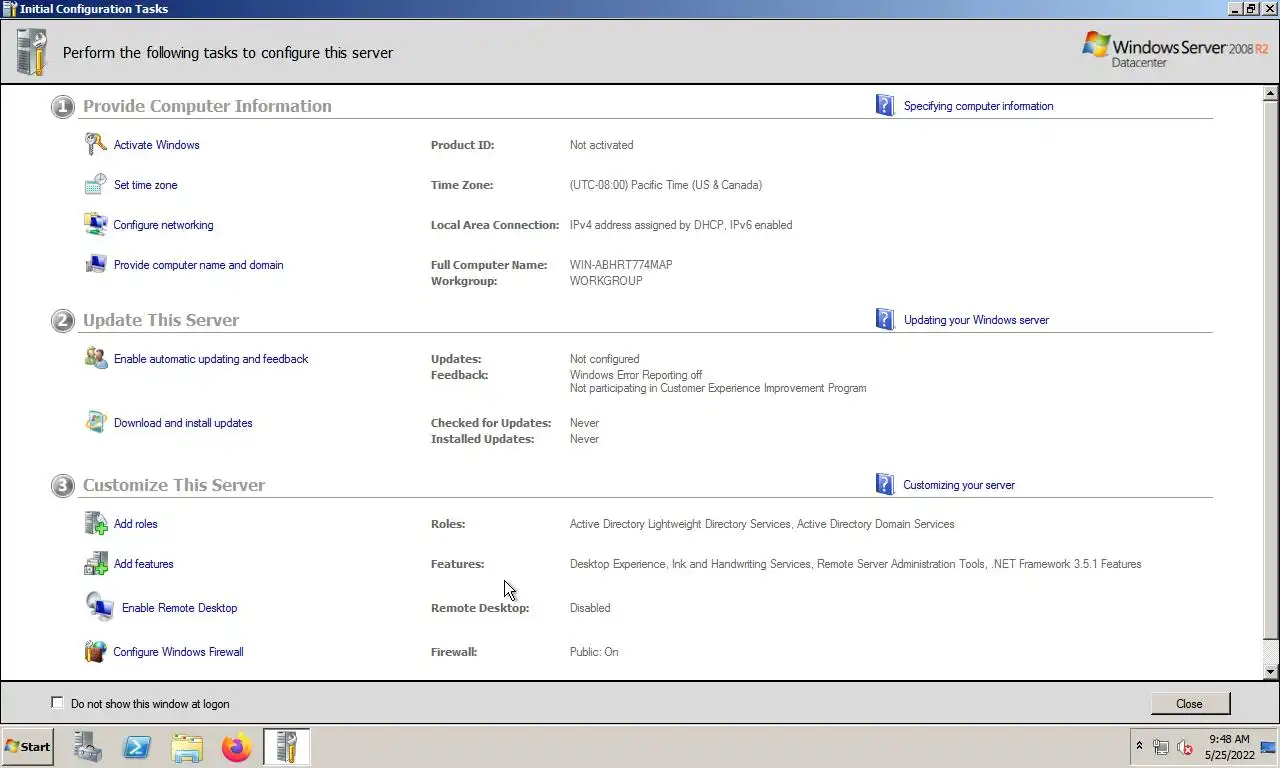The height and width of the screenshot is (768, 1280).
Task: Click the Not activated product ID value
Action: [x=601, y=145]
